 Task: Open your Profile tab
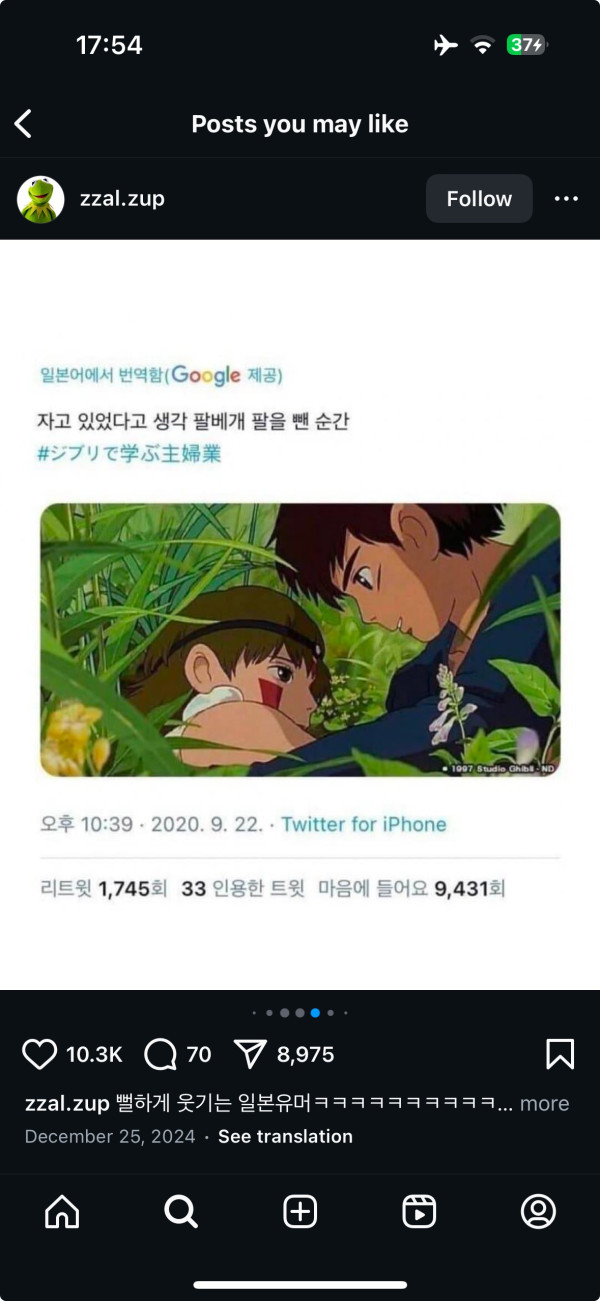coord(538,1212)
